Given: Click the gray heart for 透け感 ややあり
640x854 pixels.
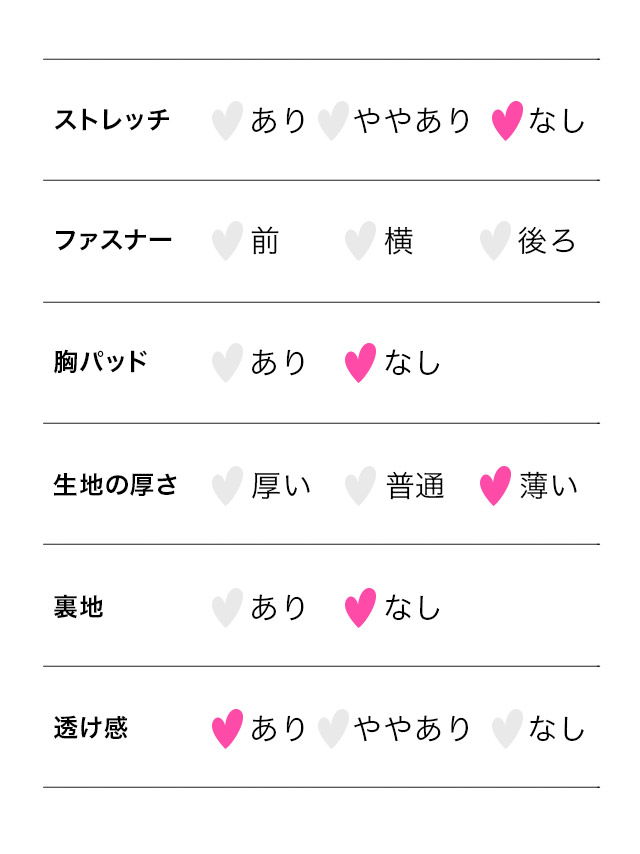Looking at the screenshot, I should click(333, 729).
